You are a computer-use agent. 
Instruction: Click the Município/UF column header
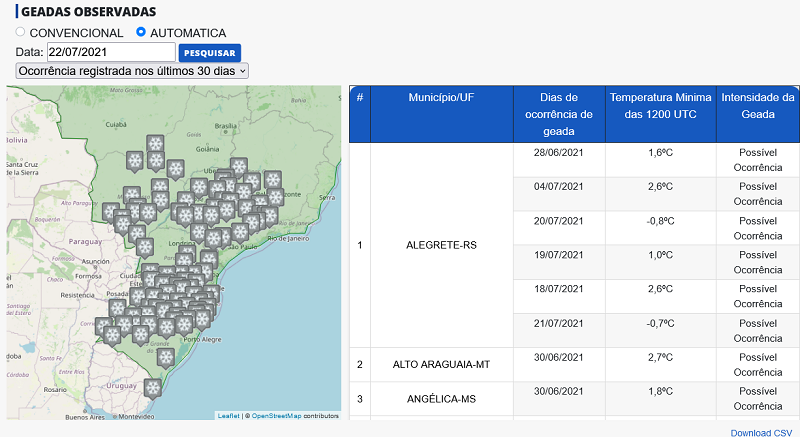[x=441, y=98]
